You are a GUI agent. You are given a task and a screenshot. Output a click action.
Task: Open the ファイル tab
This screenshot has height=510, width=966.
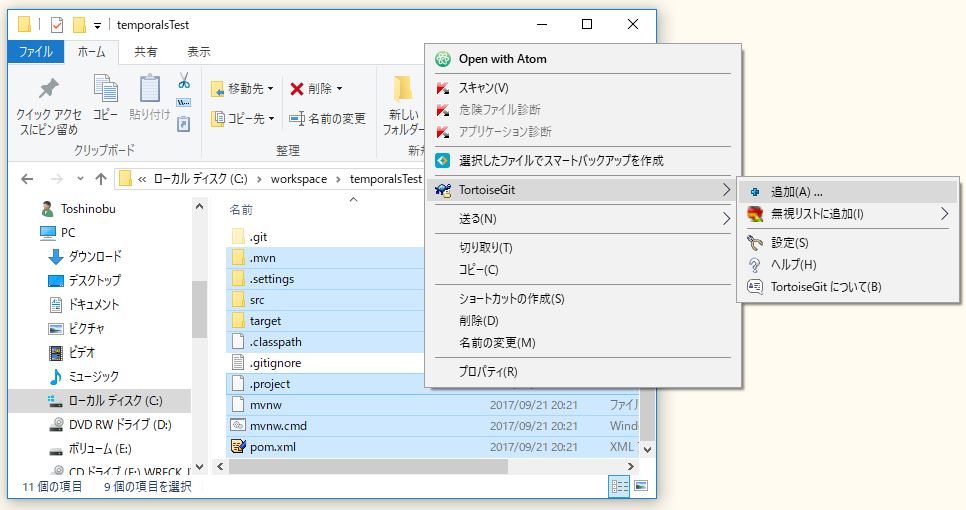[x=35, y=52]
